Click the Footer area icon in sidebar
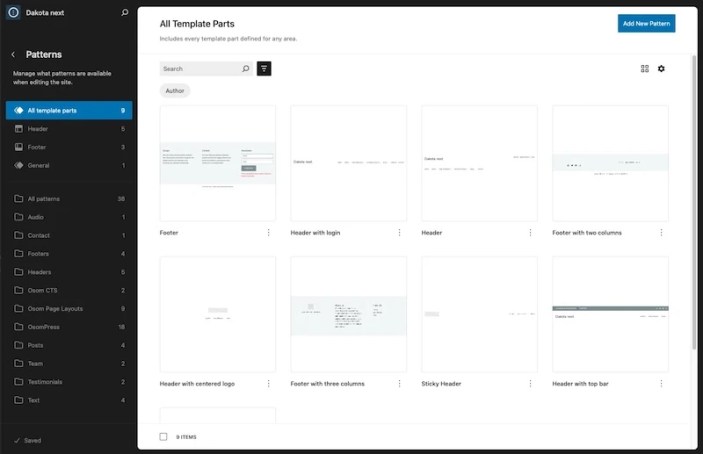The width and height of the screenshot is (703, 454). point(18,147)
